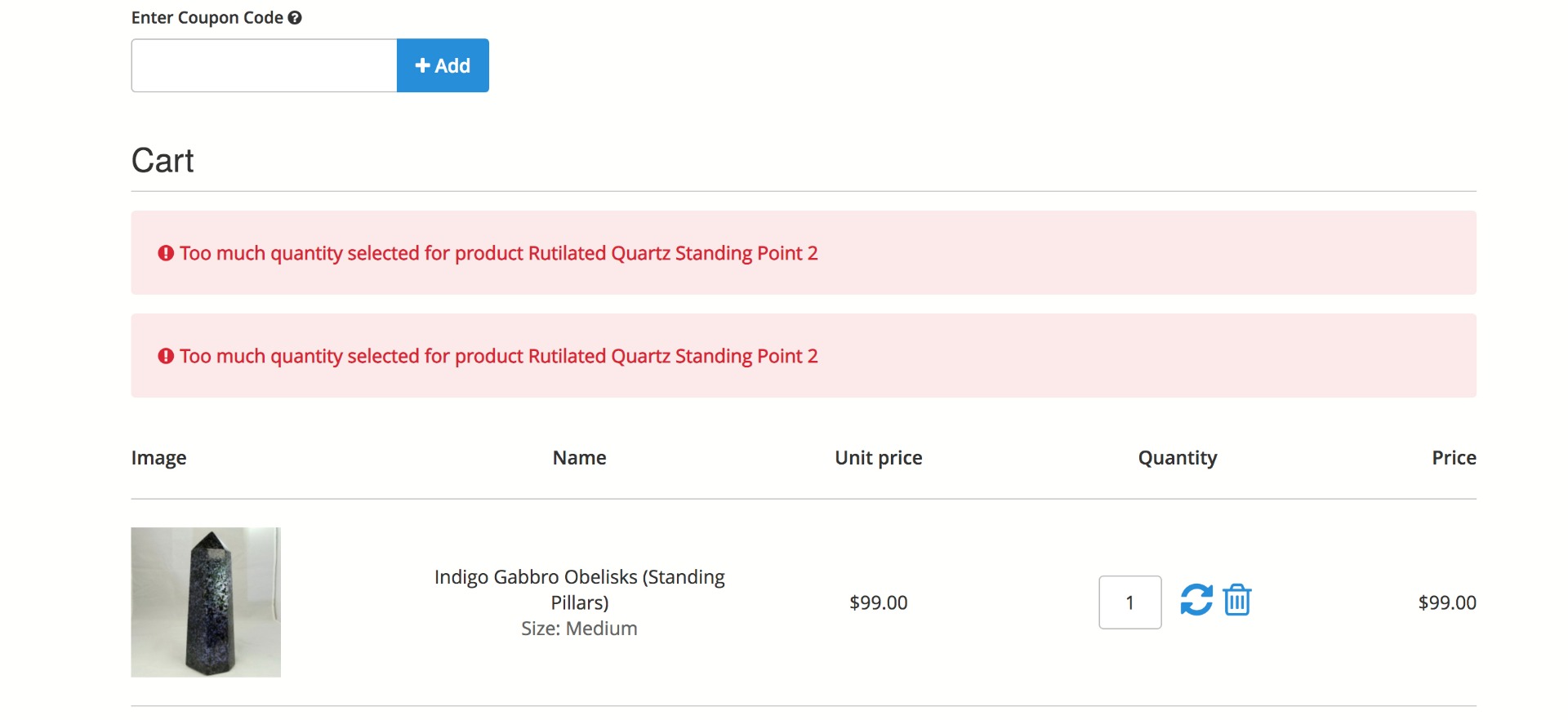Screen dimensions: 1568x720
Task: Click the refresh quantity icon for Indigo Gabbro
Action: coord(1196,600)
